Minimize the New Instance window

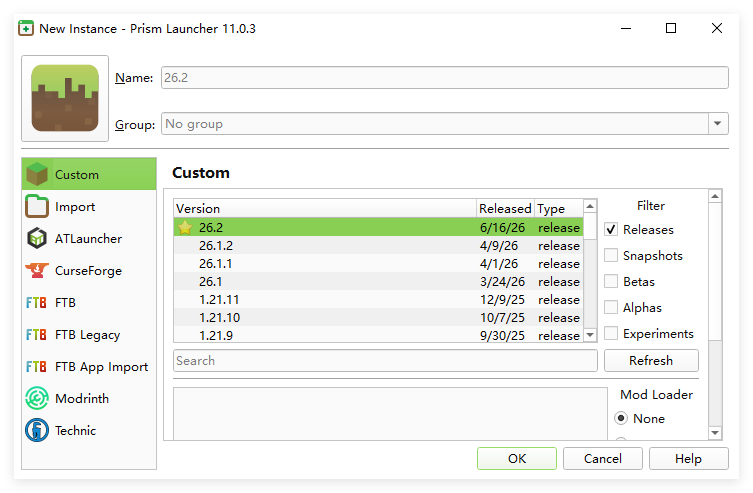click(626, 28)
